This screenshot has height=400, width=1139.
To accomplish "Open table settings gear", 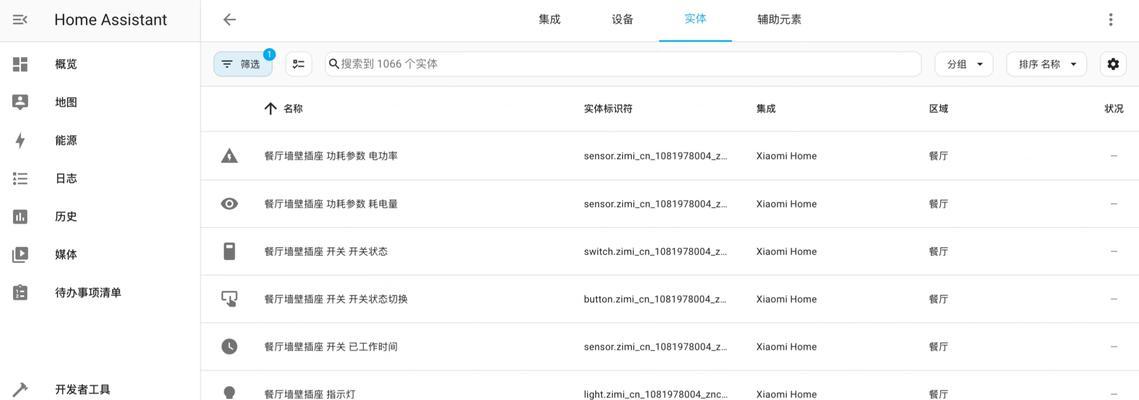I will 1113,64.
